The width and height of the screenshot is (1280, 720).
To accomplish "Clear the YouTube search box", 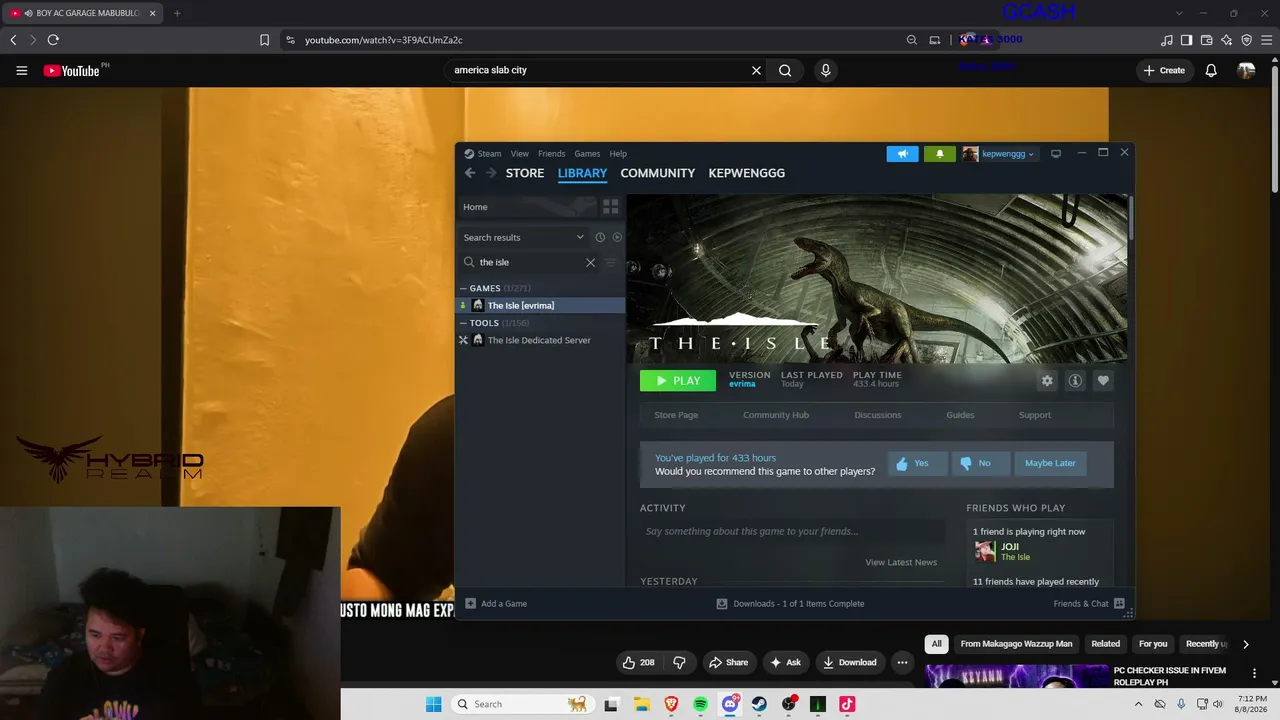I will click(756, 70).
